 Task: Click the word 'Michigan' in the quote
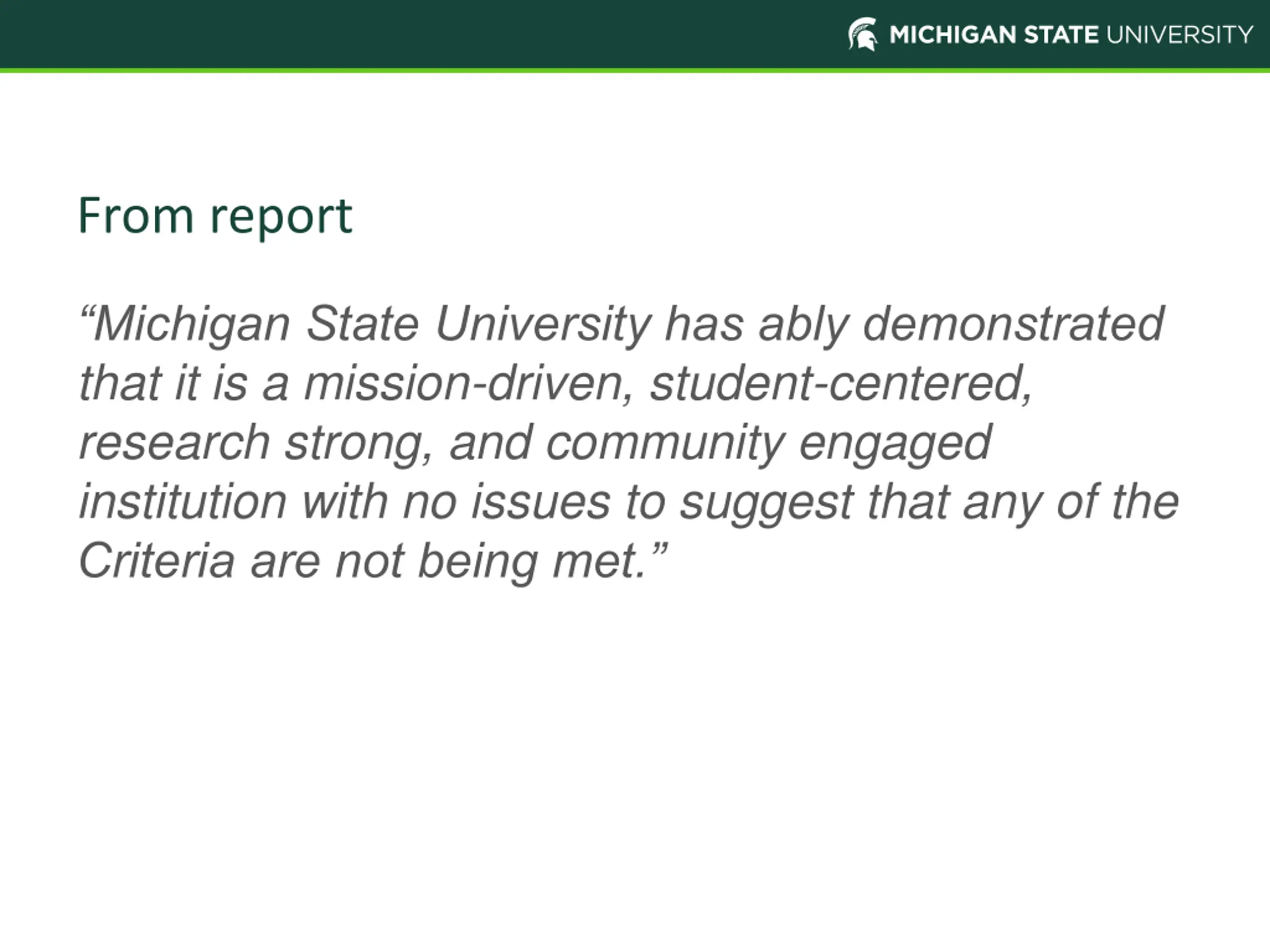tap(192, 325)
